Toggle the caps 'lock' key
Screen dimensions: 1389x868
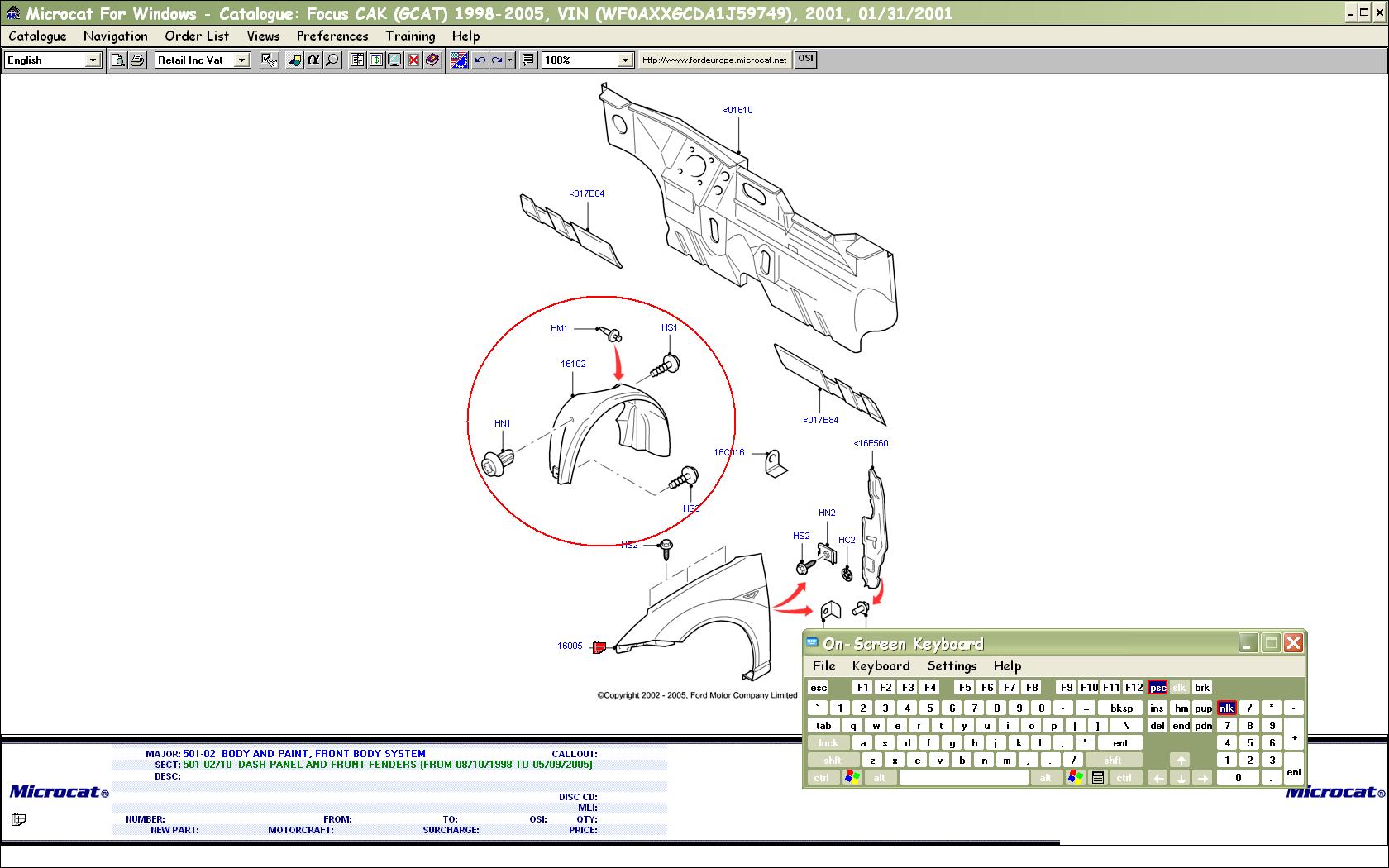[828, 743]
